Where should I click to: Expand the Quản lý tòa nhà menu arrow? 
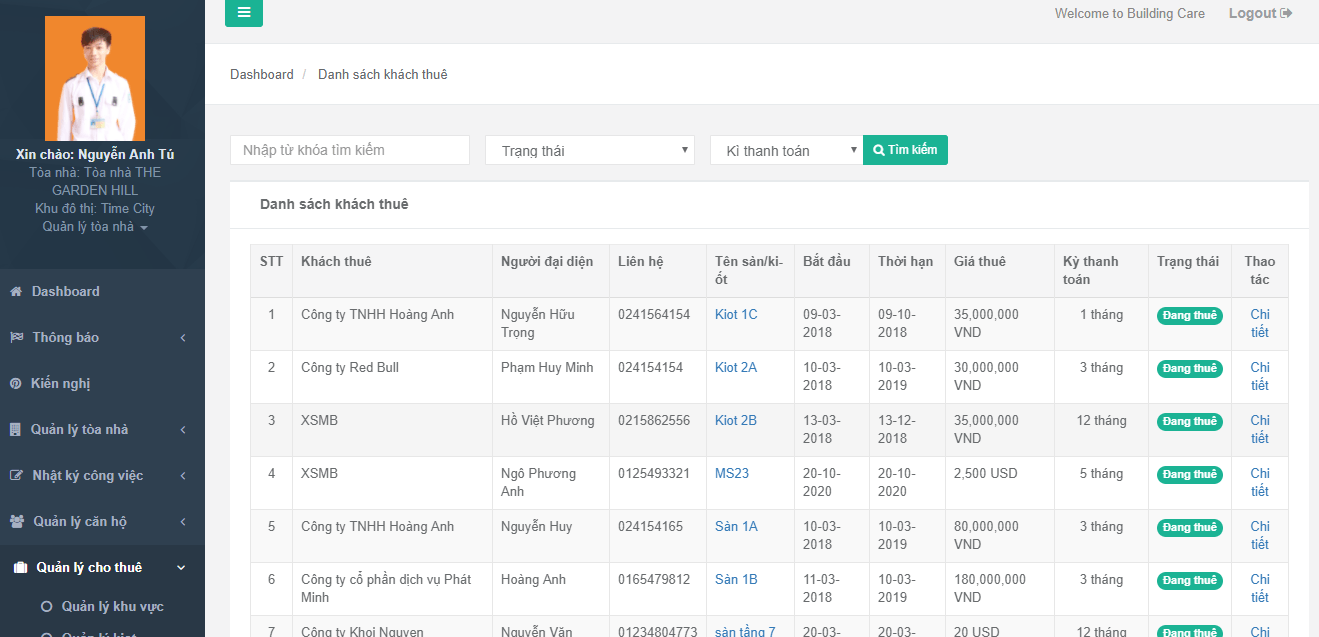click(183, 430)
